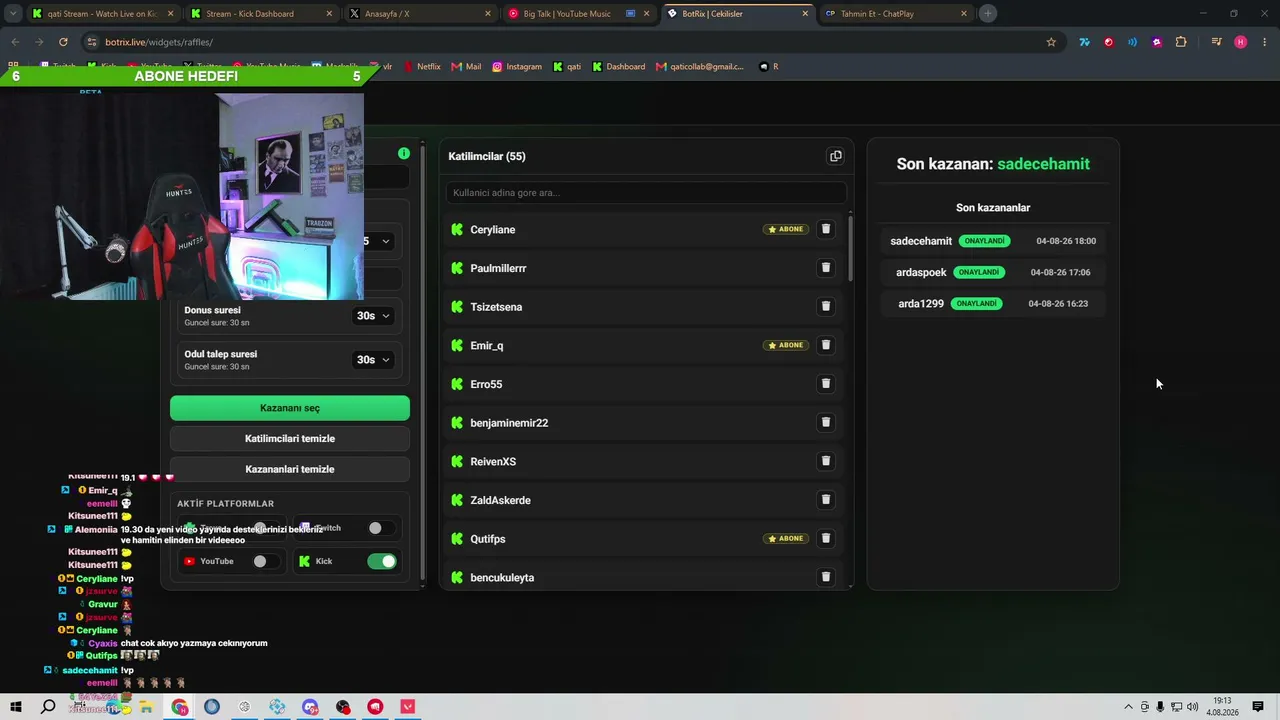This screenshot has height=720, width=1280.
Task: Delete Tsizetsena from the participants
Action: [826, 306]
